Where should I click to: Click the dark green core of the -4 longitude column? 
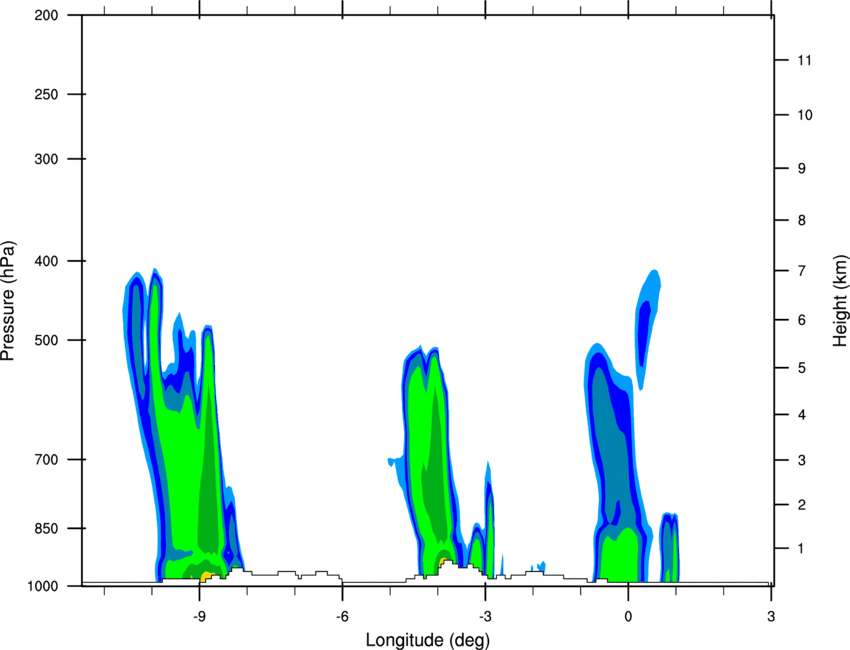pyautogui.click(x=436, y=466)
